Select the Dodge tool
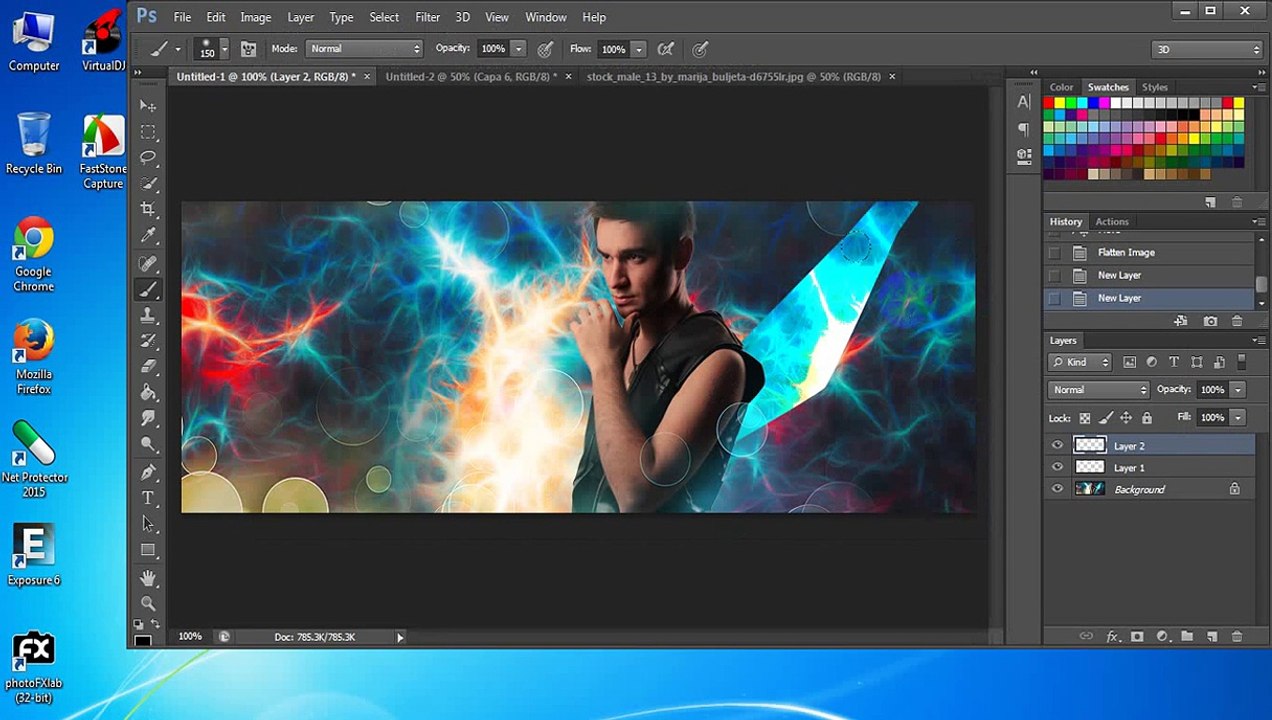The width and height of the screenshot is (1272, 720). pos(148,445)
